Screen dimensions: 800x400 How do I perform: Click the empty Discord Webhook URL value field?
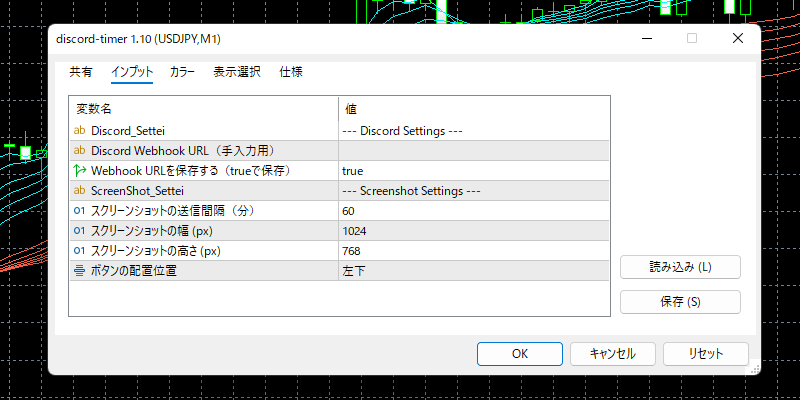point(473,150)
